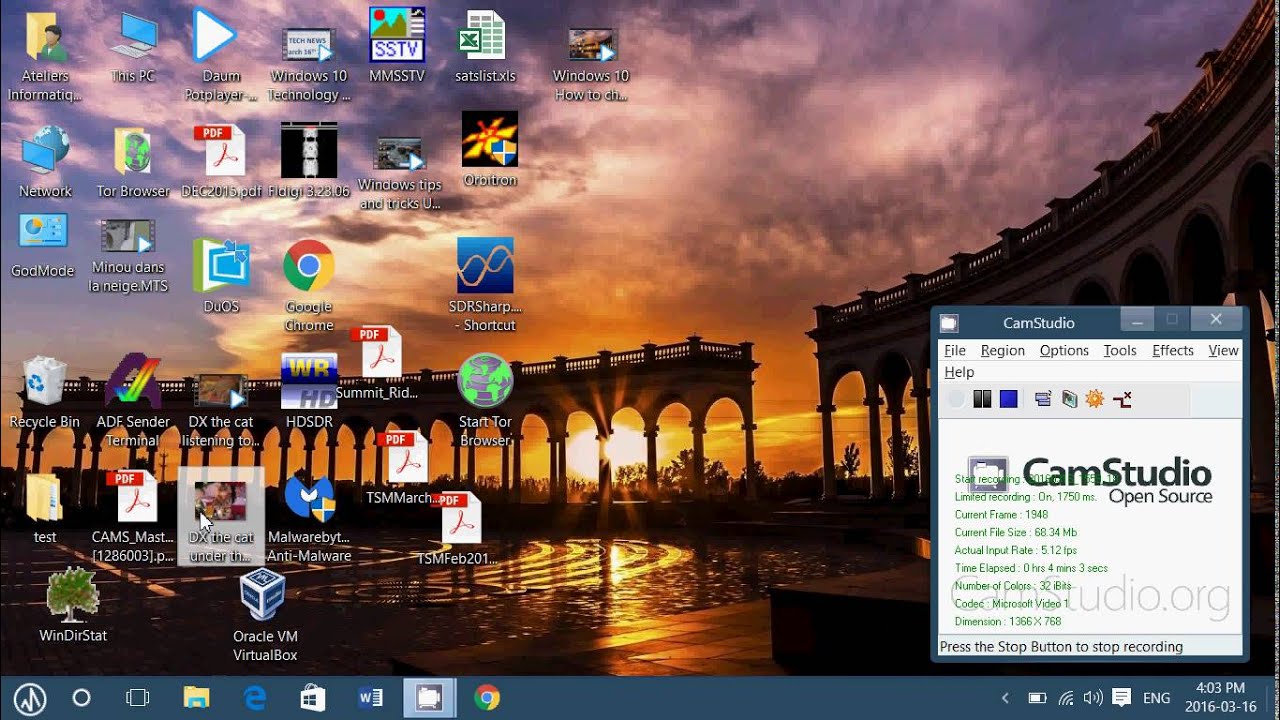
Task: Select the SDRSharp shortcut icon
Action: (485, 284)
